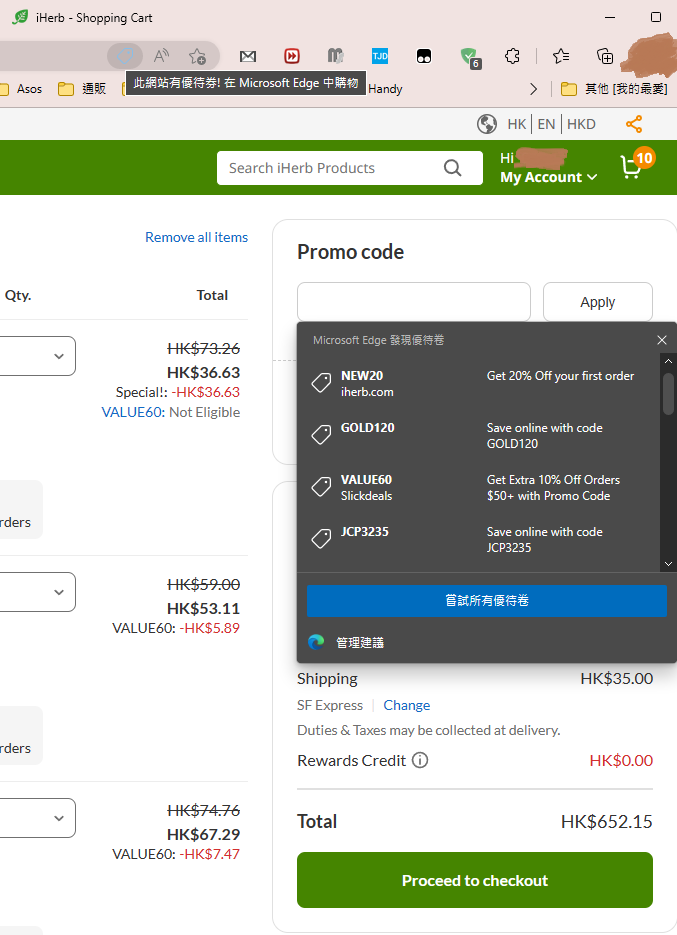Open the shopping cart with 10 items

636,163
